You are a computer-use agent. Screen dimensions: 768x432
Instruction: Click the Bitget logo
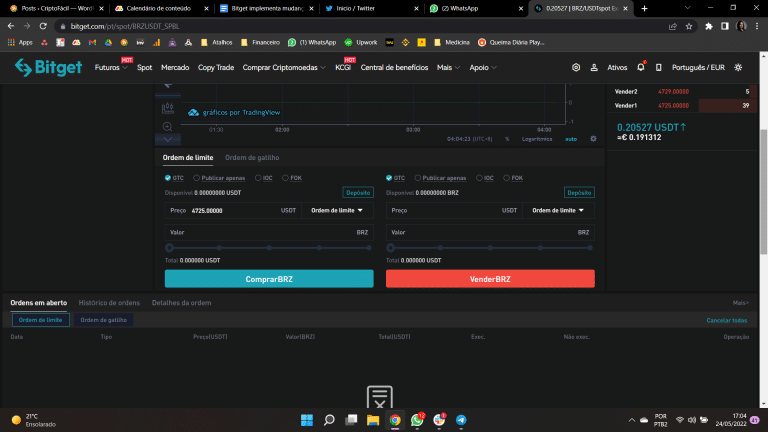pyautogui.click(x=48, y=67)
